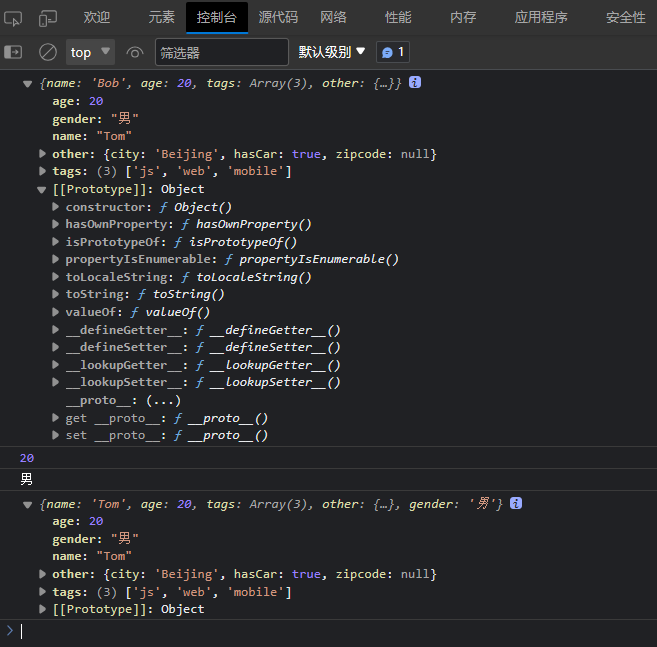
Task: Collapse the expanded [[Prototype]]: Object node
Action: 41,190
